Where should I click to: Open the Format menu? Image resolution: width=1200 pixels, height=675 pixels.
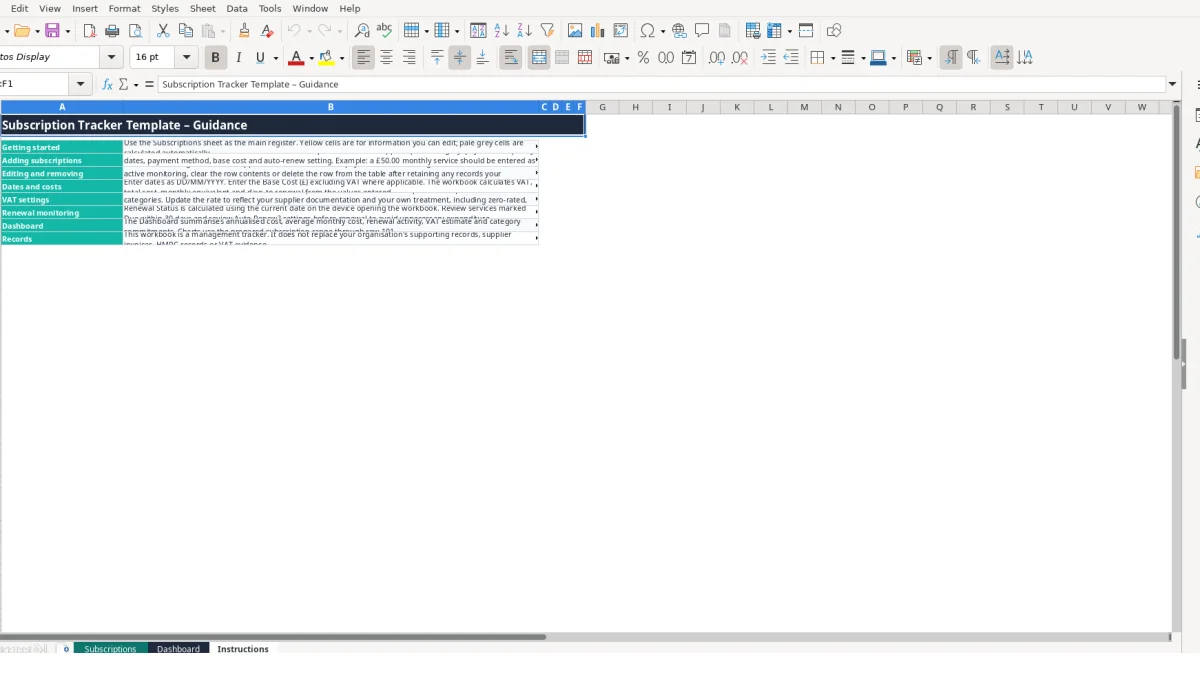pyautogui.click(x=124, y=8)
